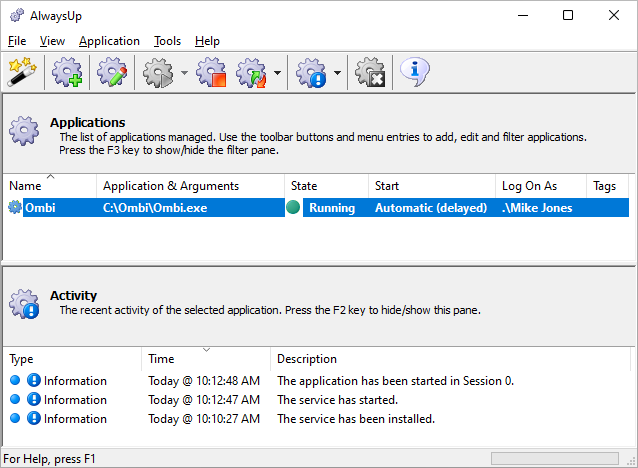Sort by Application & Arguments column header
This screenshot has width=638, height=468.
pyautogui.click(x=190, y=186)
